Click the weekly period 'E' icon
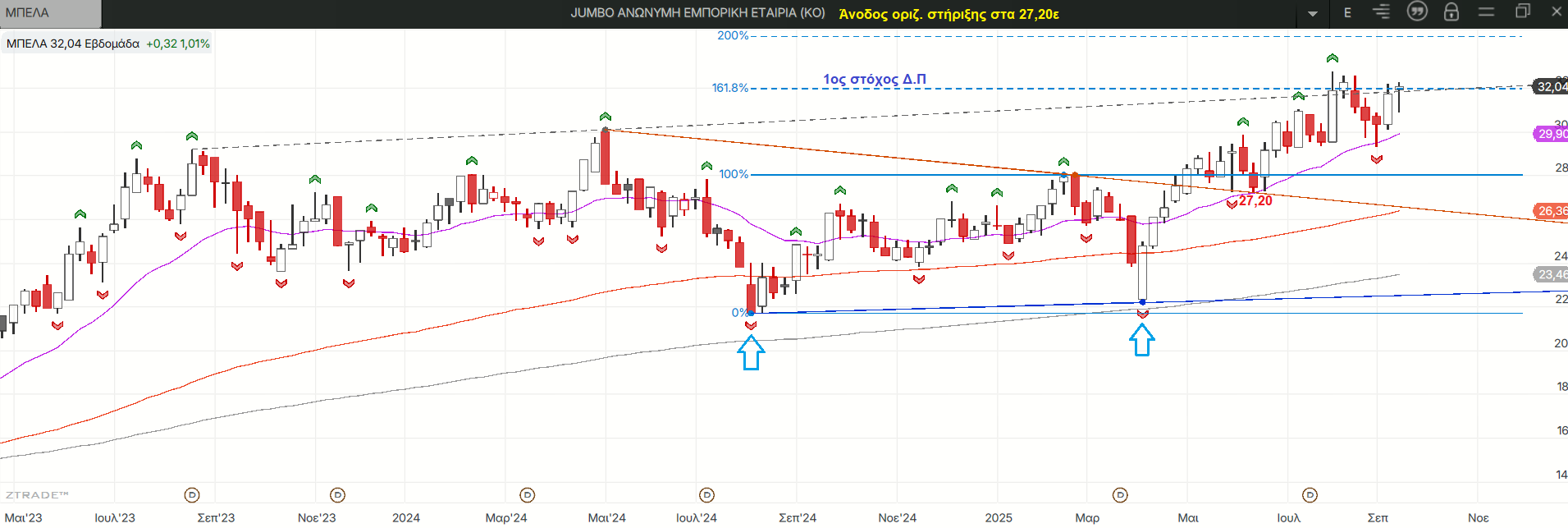Screen dimensions: 1568x528 (x=1347, y=12)
